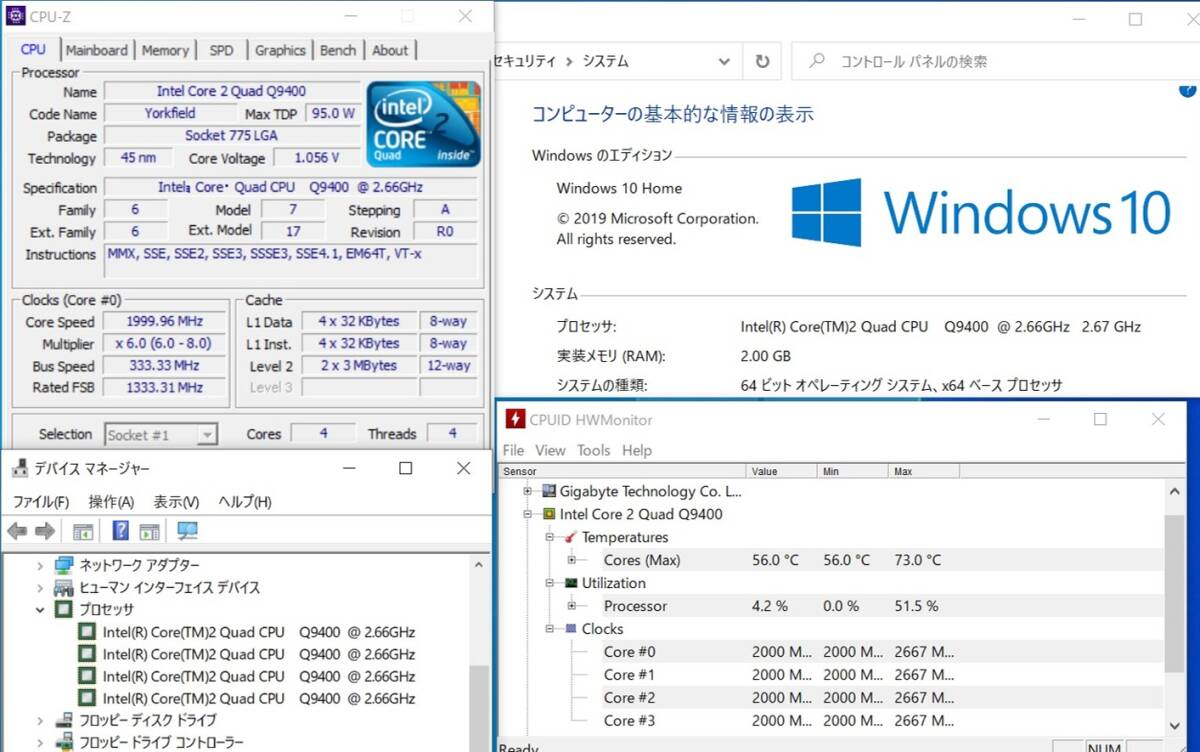The image size is (1200, 752).
Task: Click フロッピー ドライブ コントローラー icon
Action: point(64,742)
